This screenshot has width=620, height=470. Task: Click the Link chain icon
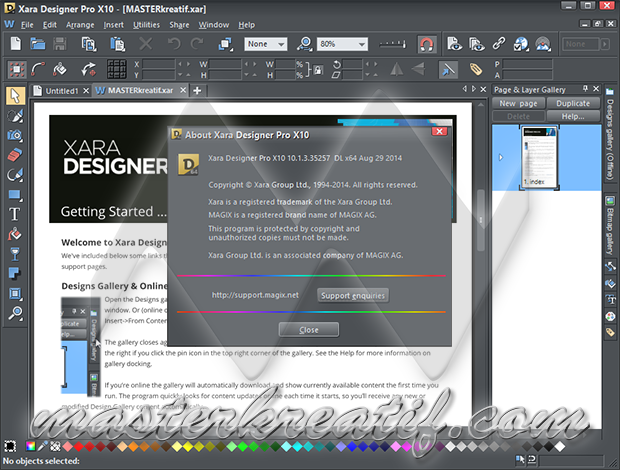499,43
